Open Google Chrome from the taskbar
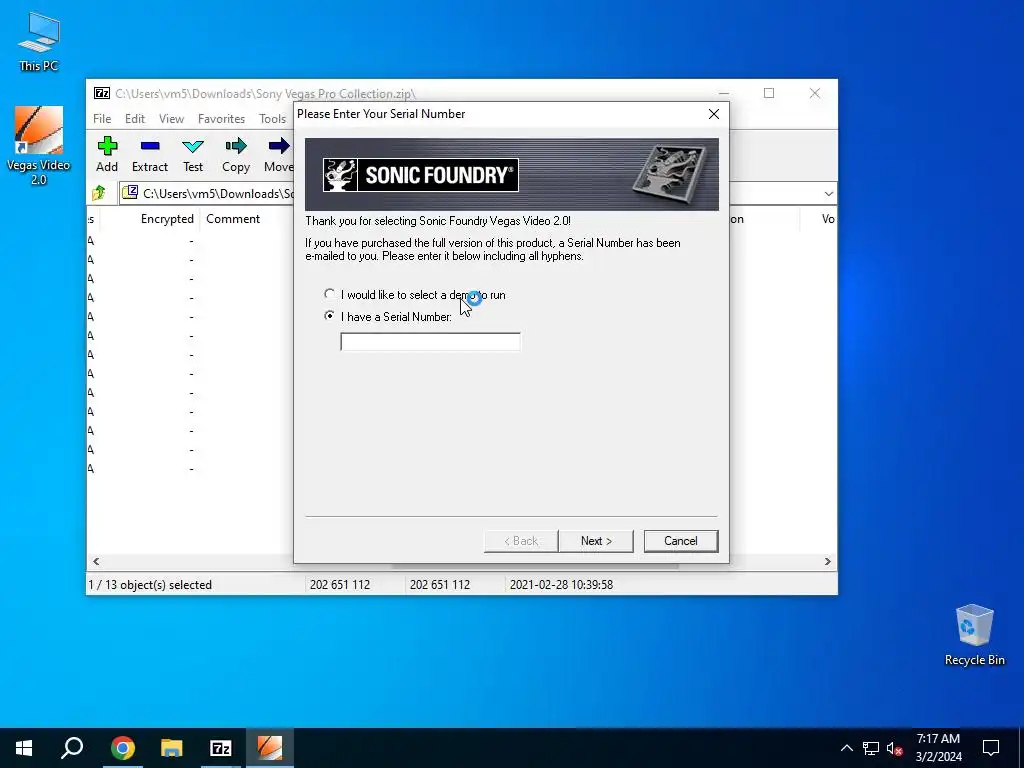Viewport: 1024px width, 768px height. (x=122, y=748)
